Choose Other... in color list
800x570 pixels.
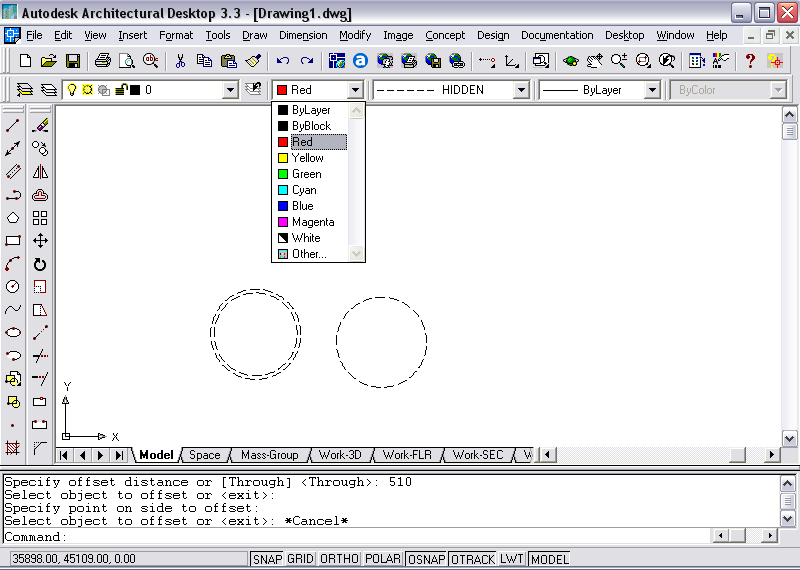click(x=311, y=254)
